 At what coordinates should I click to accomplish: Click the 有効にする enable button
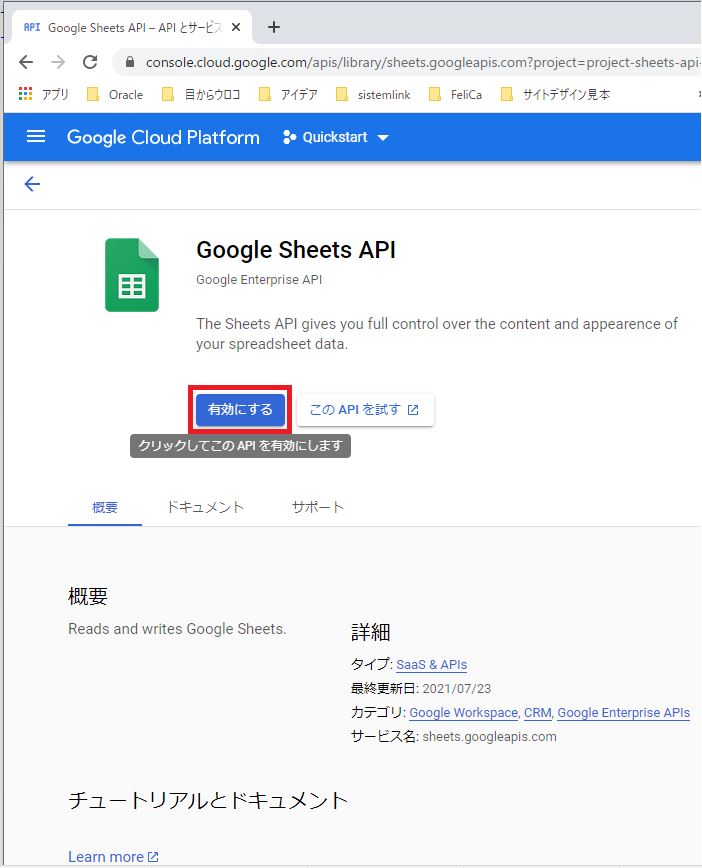pyautogui.click(x=239, y=408)
